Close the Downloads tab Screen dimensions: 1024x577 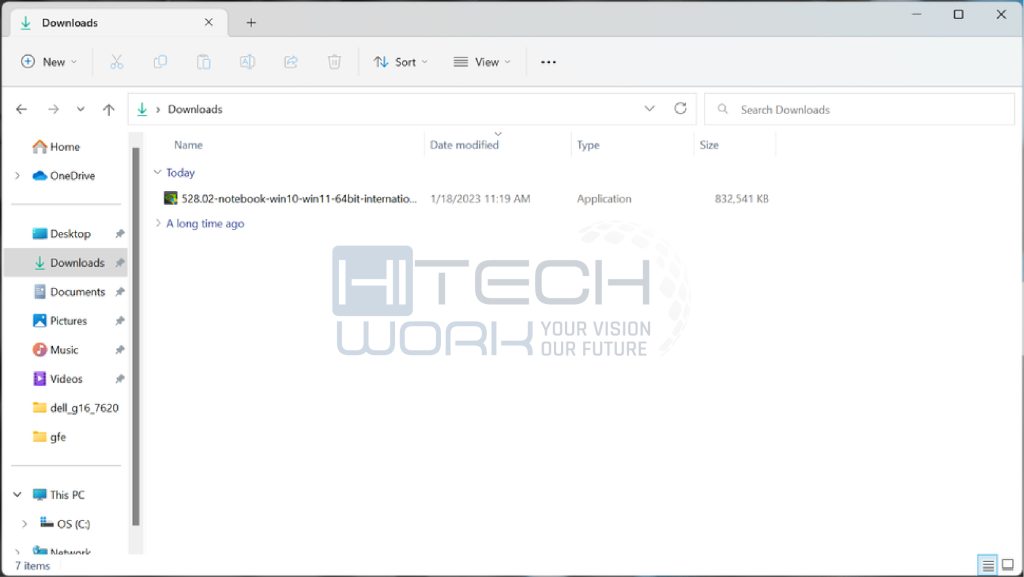(x=208, y=22)
